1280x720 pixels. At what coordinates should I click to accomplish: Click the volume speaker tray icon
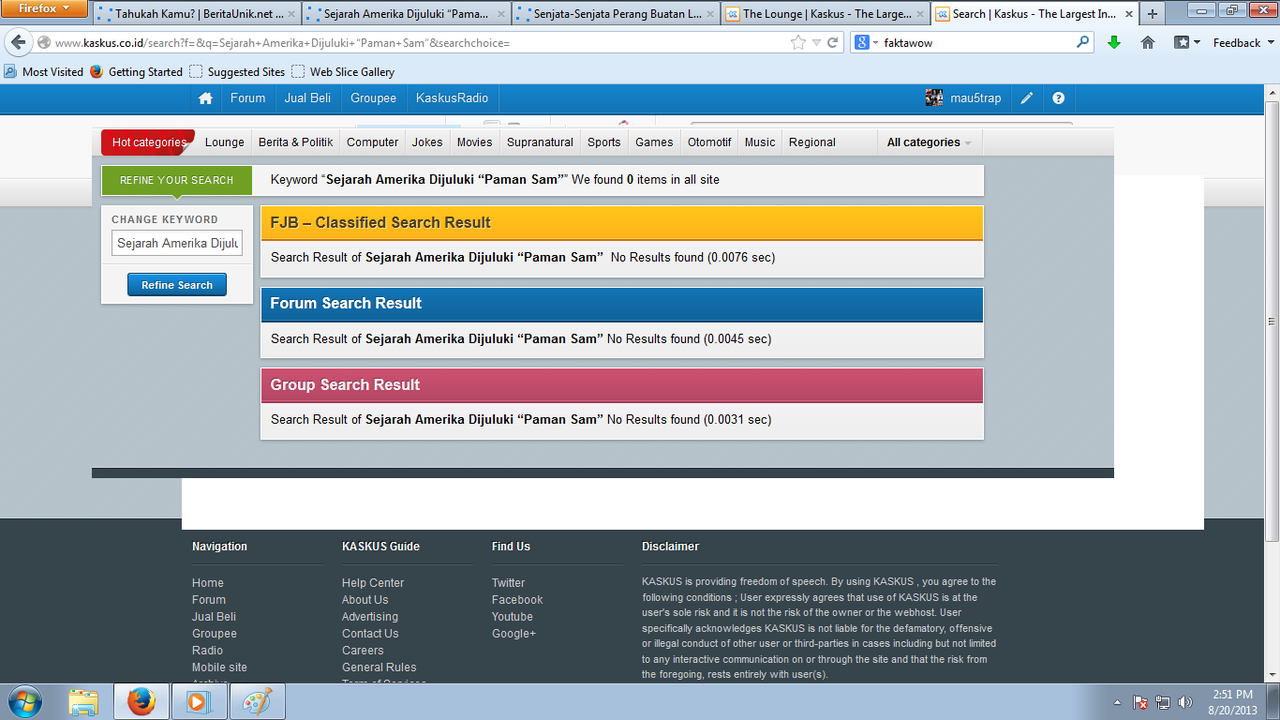click(1185, 702)
